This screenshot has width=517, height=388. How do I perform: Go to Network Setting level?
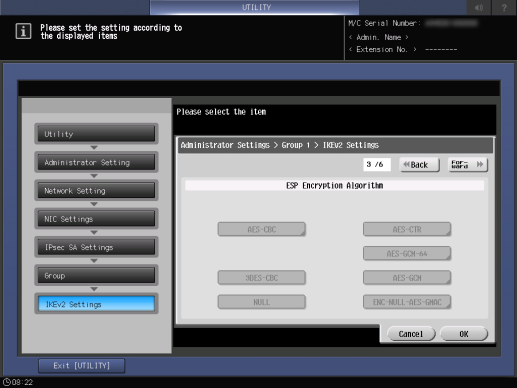(x=96, y=190)
